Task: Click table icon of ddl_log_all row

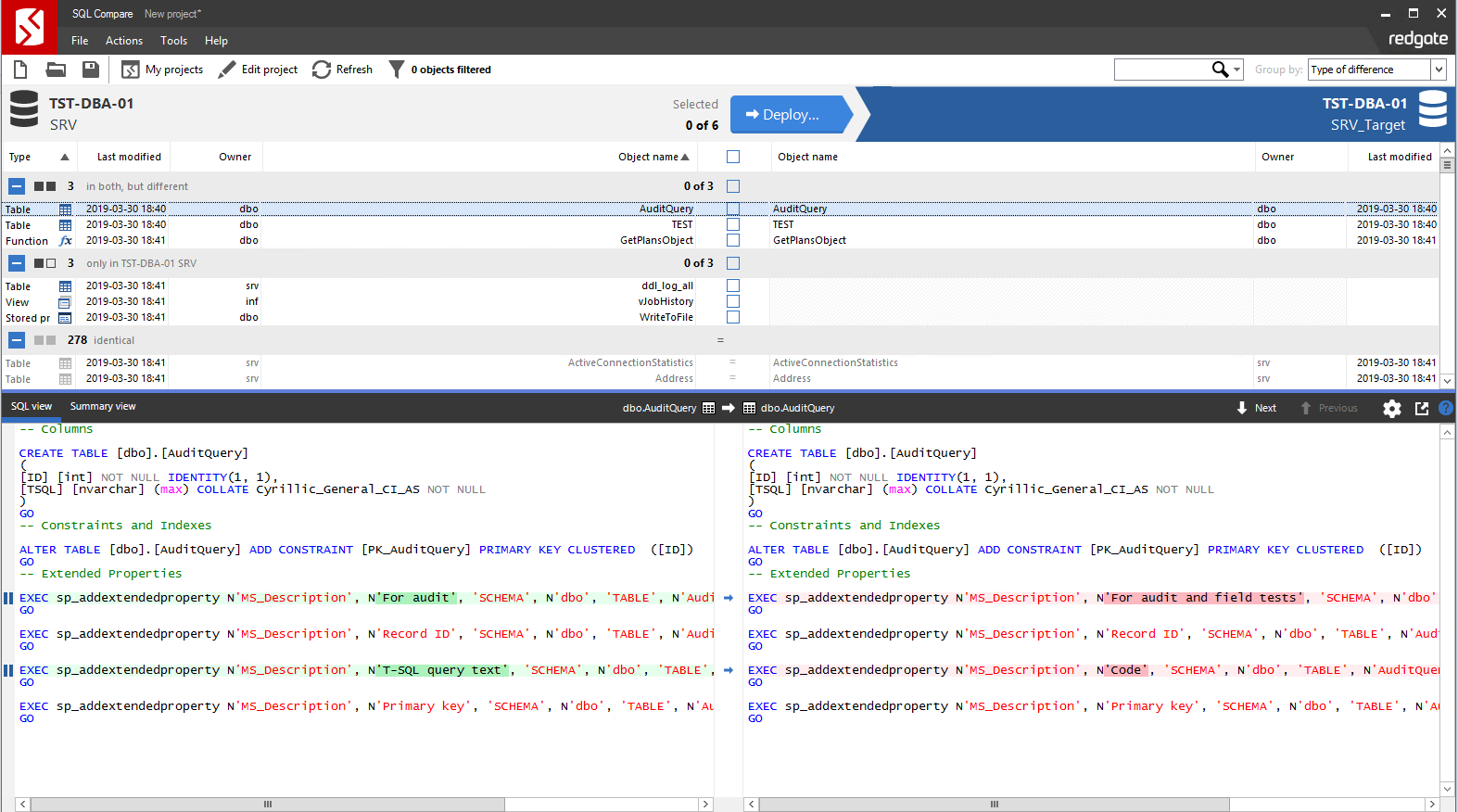Action: 65,286
